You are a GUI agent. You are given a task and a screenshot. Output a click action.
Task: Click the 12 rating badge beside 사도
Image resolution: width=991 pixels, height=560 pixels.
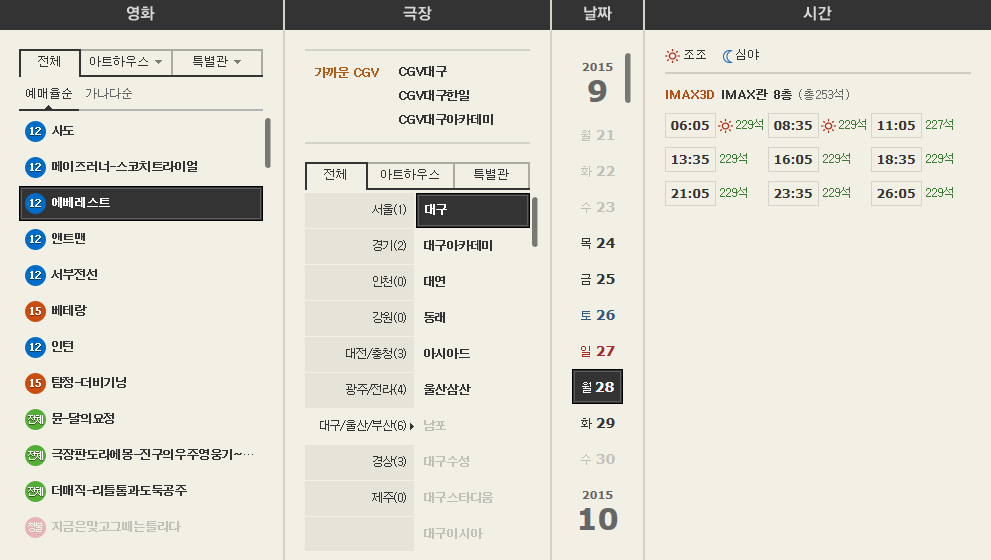[35, 131]
